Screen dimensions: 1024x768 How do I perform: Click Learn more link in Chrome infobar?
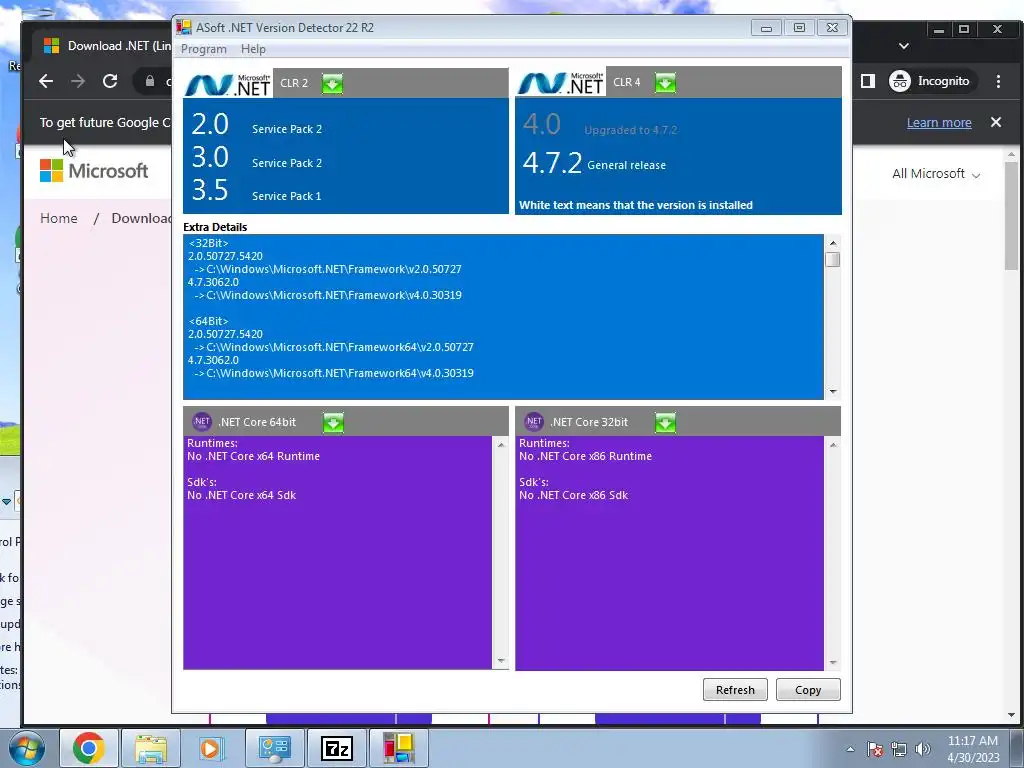[938, 122]
